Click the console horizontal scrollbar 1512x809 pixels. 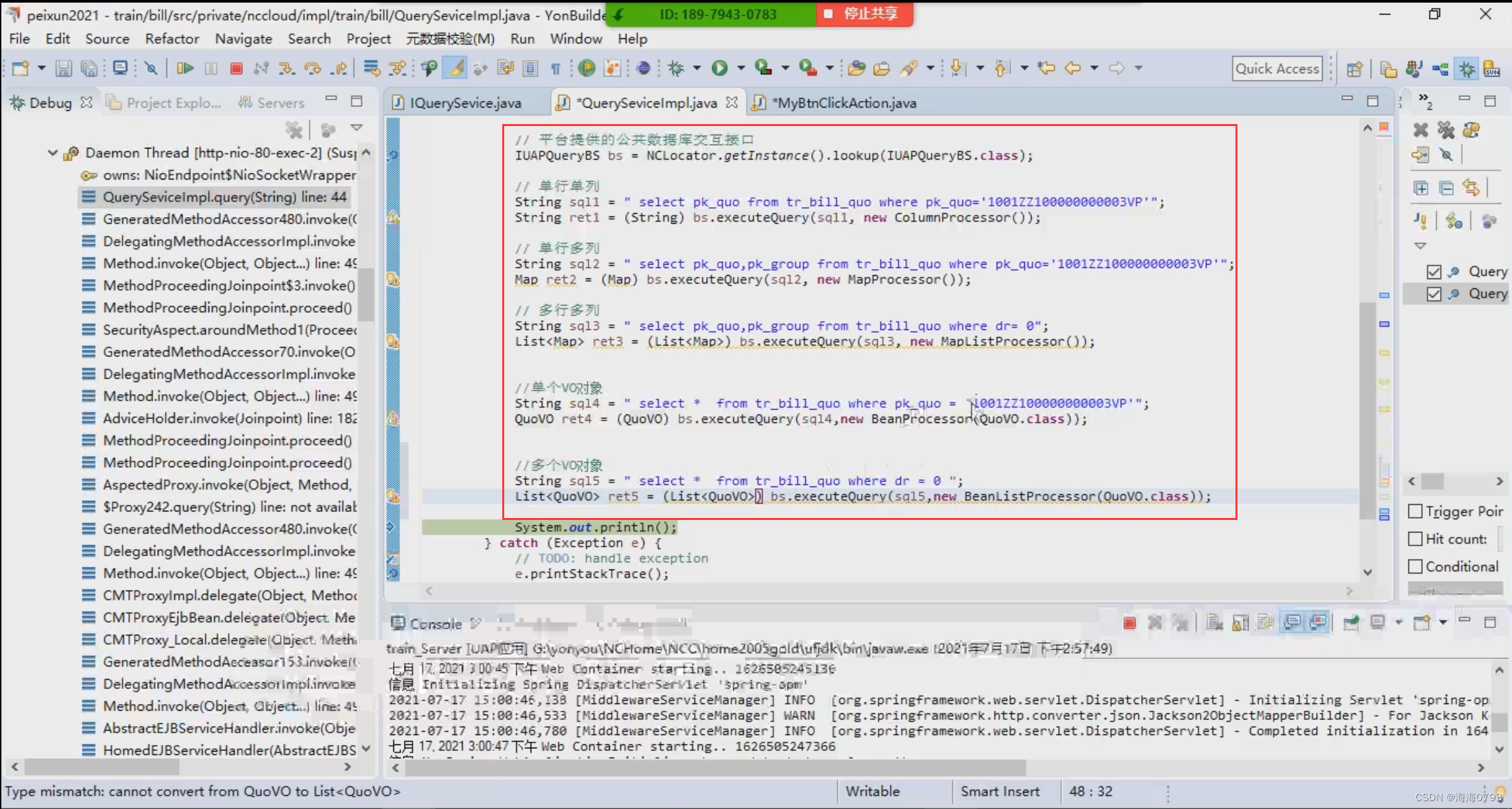click(x=715, y=768)
